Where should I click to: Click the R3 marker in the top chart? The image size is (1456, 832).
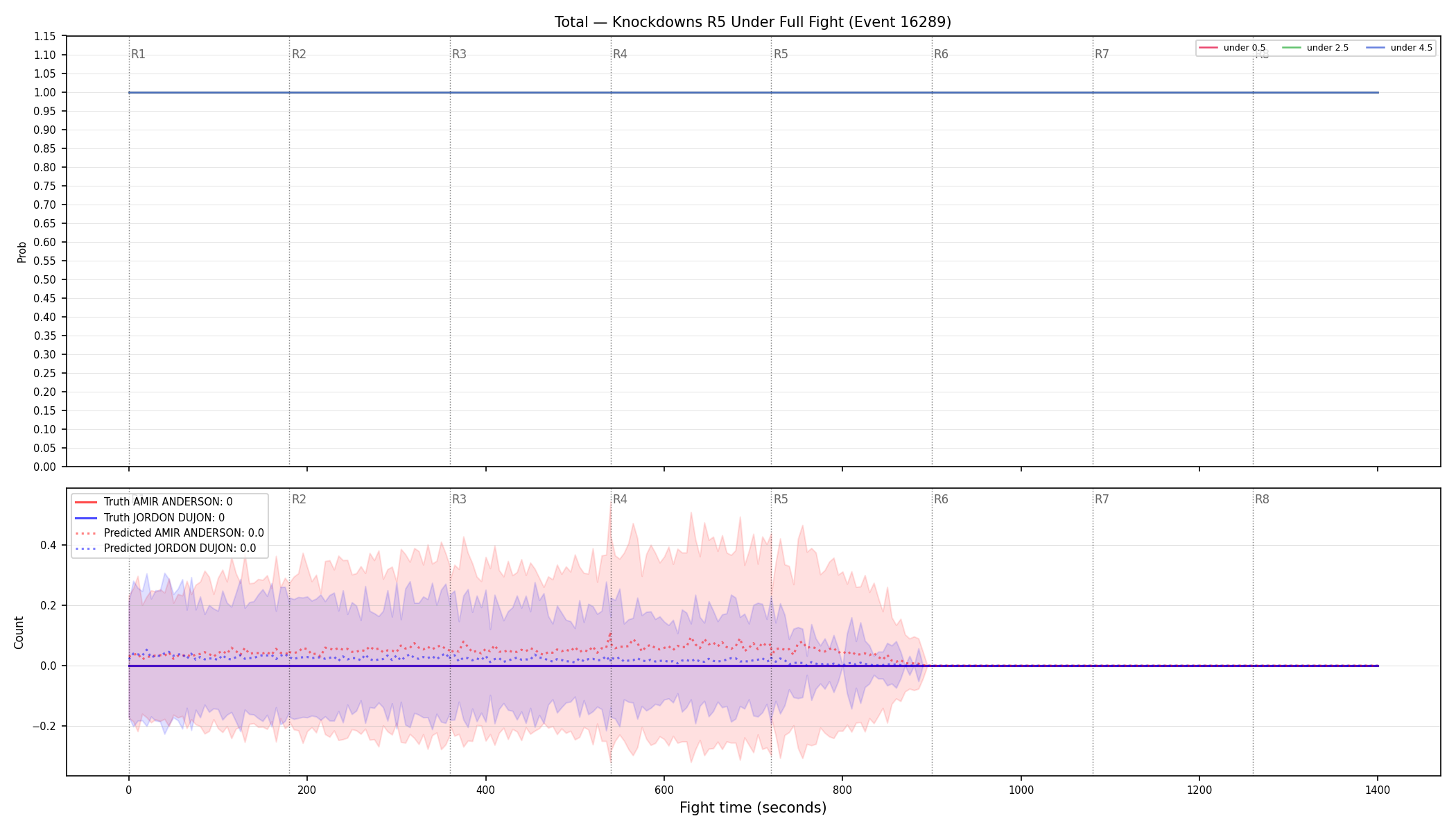(459, 54)
